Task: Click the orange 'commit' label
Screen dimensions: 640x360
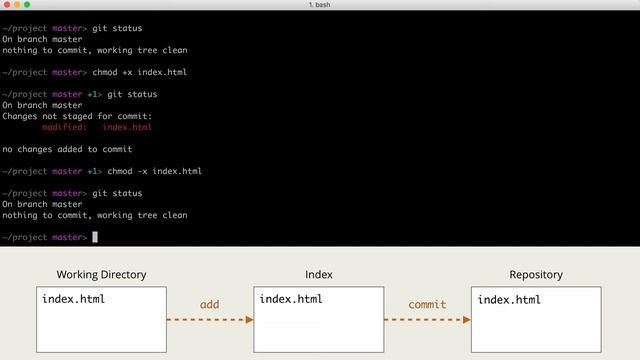Action: click(427, 304)
